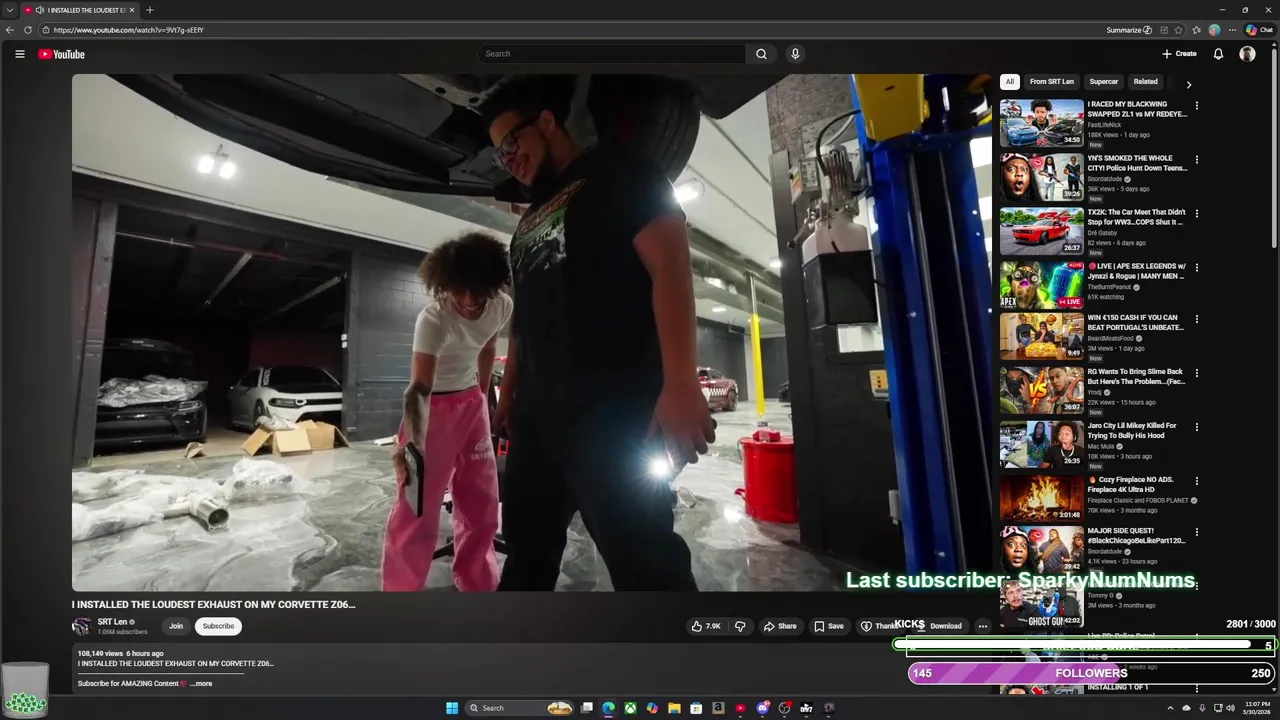Open Edge Copilot Chat button

click(x=1259, y=30)
